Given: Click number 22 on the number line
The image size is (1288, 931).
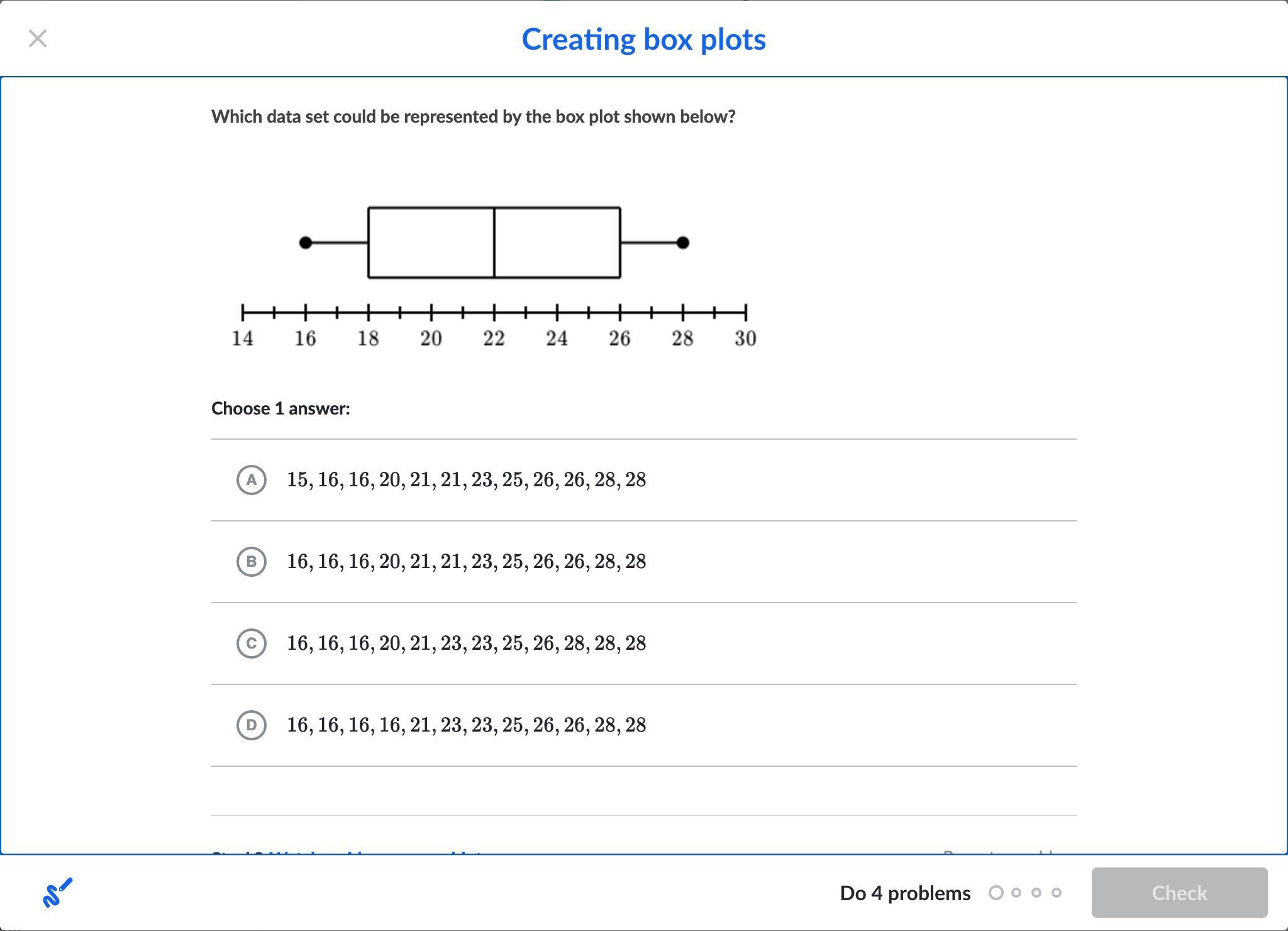Looking at the screenshot, I should [x=494, y=338].
